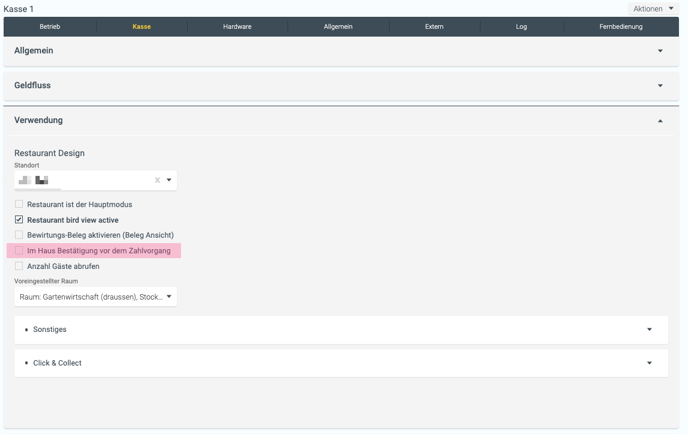688x434 pixels.
Task: Enable Bewirtungs-Beleg aktivieren checkbox
Action: [x=19, y=235]
